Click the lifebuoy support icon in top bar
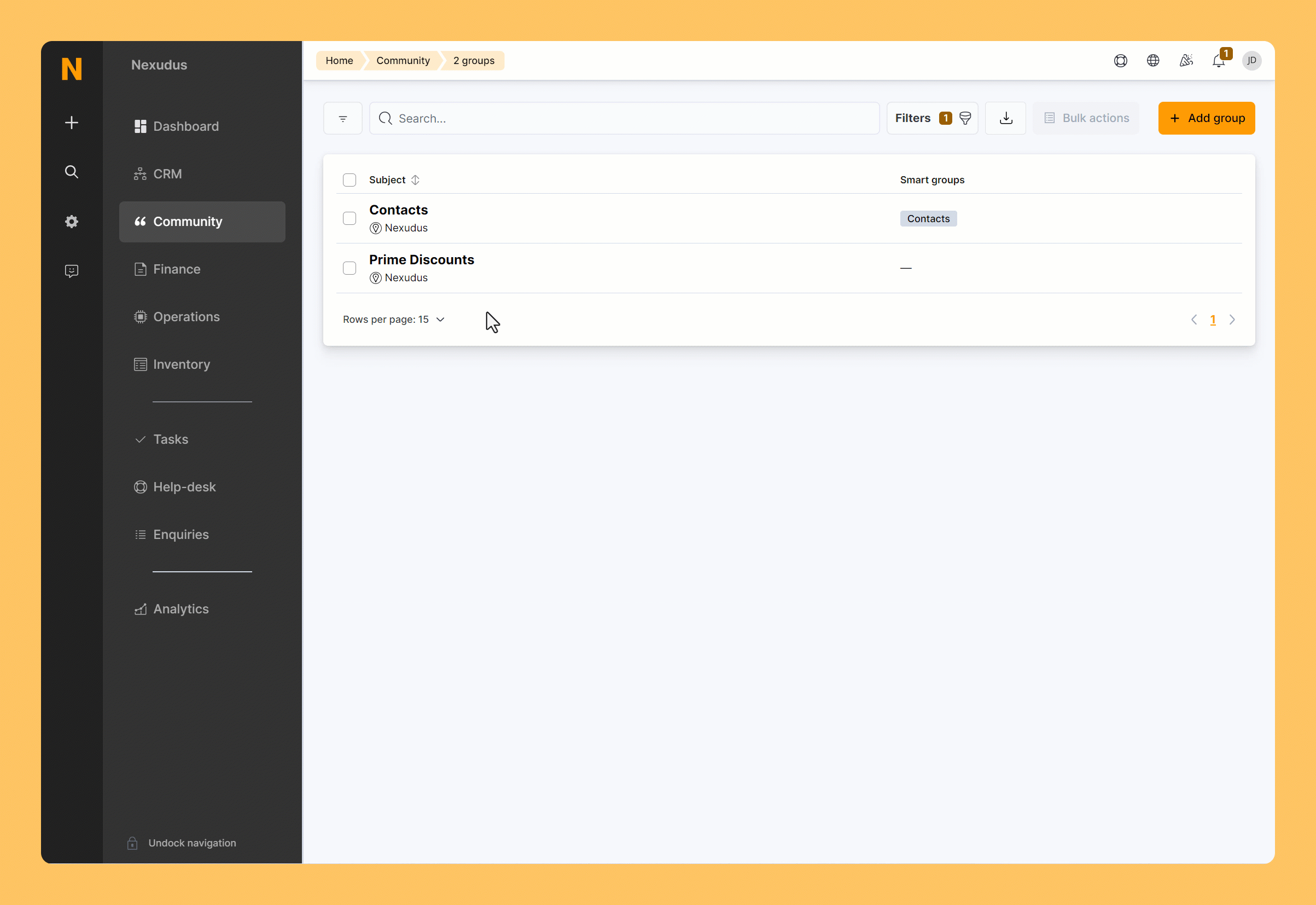 1121,61
